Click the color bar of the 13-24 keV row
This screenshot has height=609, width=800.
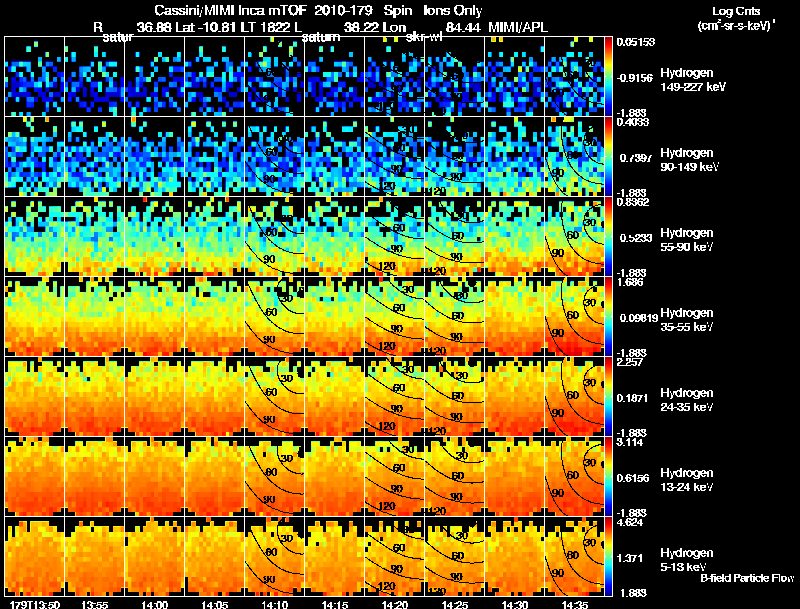(x=608, y=477)
